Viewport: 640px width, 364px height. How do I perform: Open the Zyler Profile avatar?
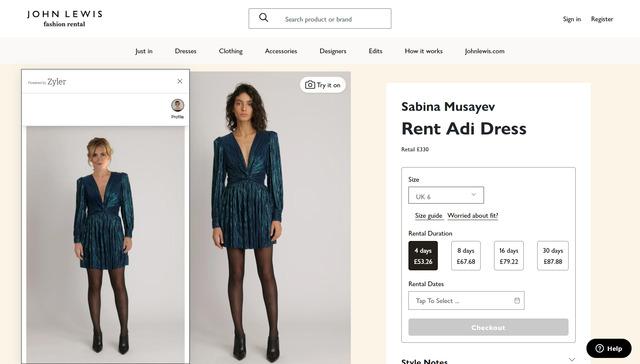[x=177, y=105]
